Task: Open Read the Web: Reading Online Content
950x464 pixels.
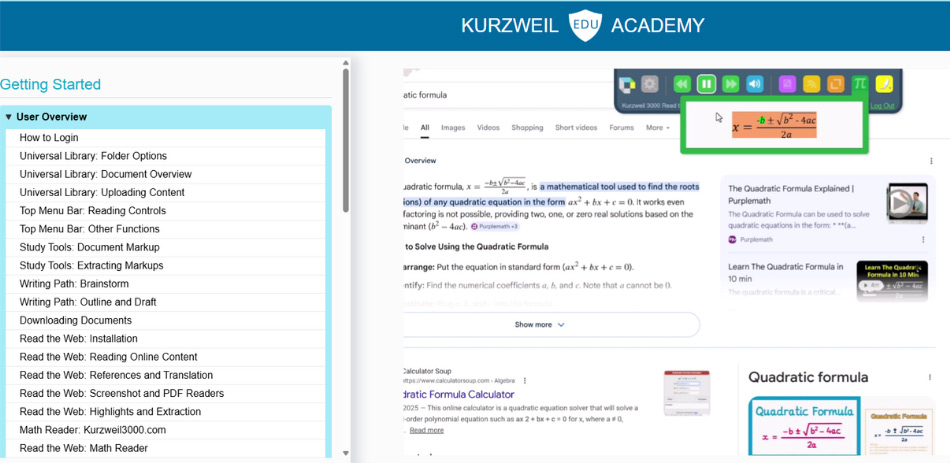Action: pos(165,357)
